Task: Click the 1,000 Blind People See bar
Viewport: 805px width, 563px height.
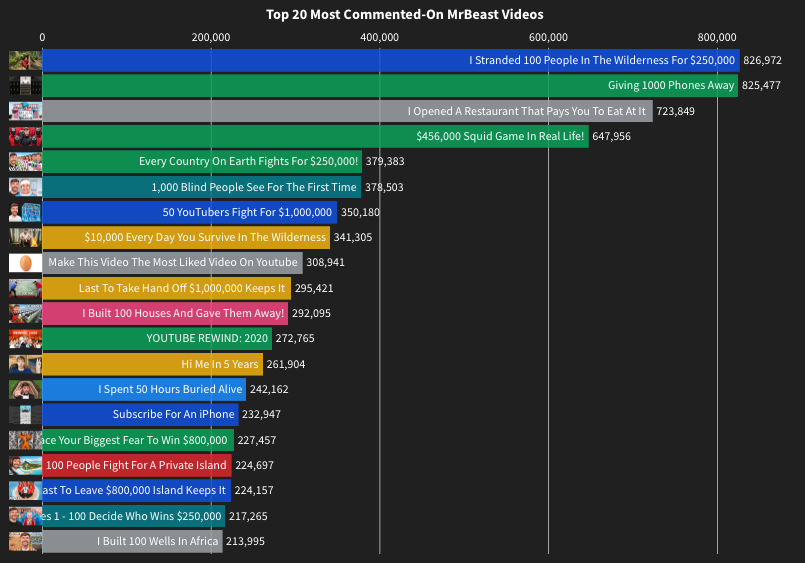Action: click(x=201, y=187)
